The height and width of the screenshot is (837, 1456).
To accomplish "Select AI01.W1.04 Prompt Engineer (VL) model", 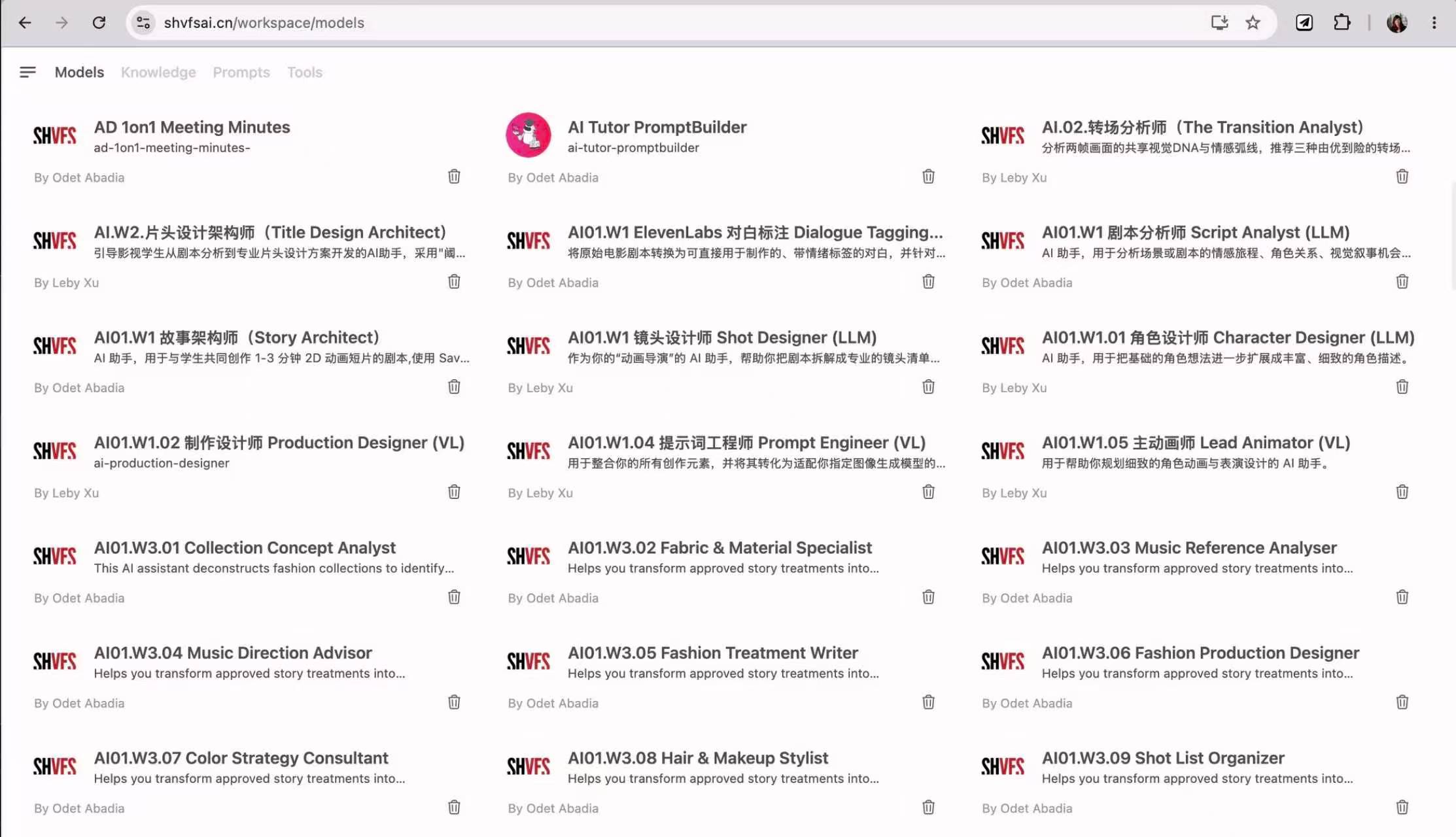I will tap(746, 443).
